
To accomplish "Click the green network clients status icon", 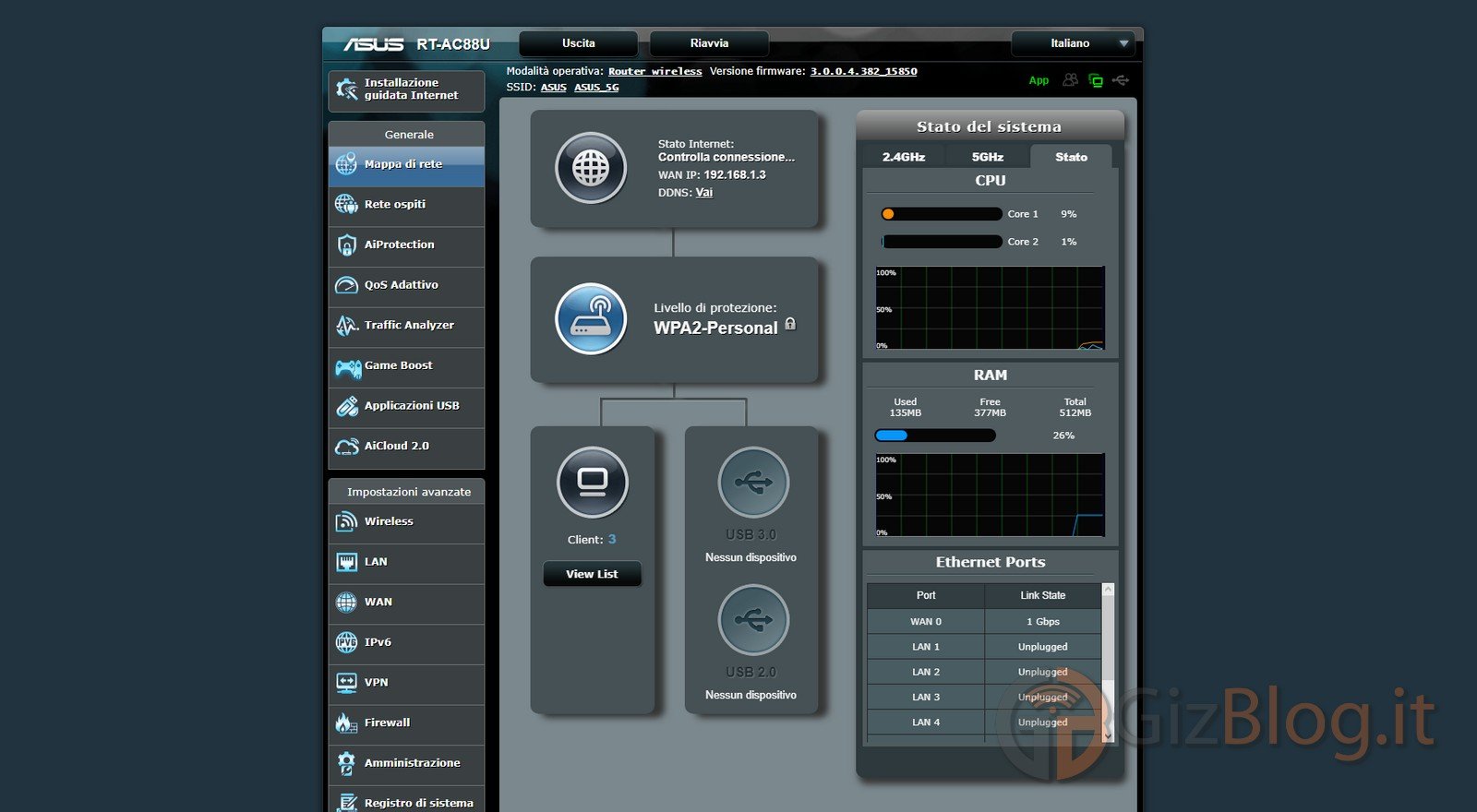I will click(x=1096, y=80).
